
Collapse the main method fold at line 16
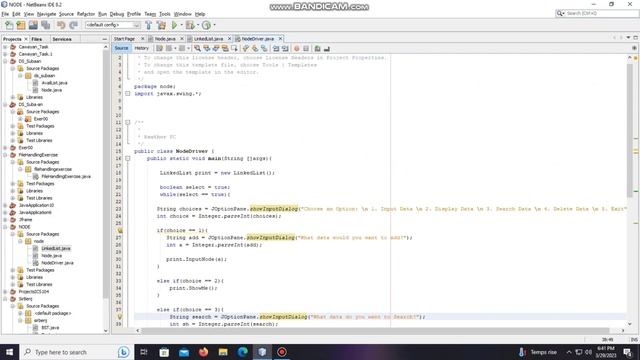128,158
